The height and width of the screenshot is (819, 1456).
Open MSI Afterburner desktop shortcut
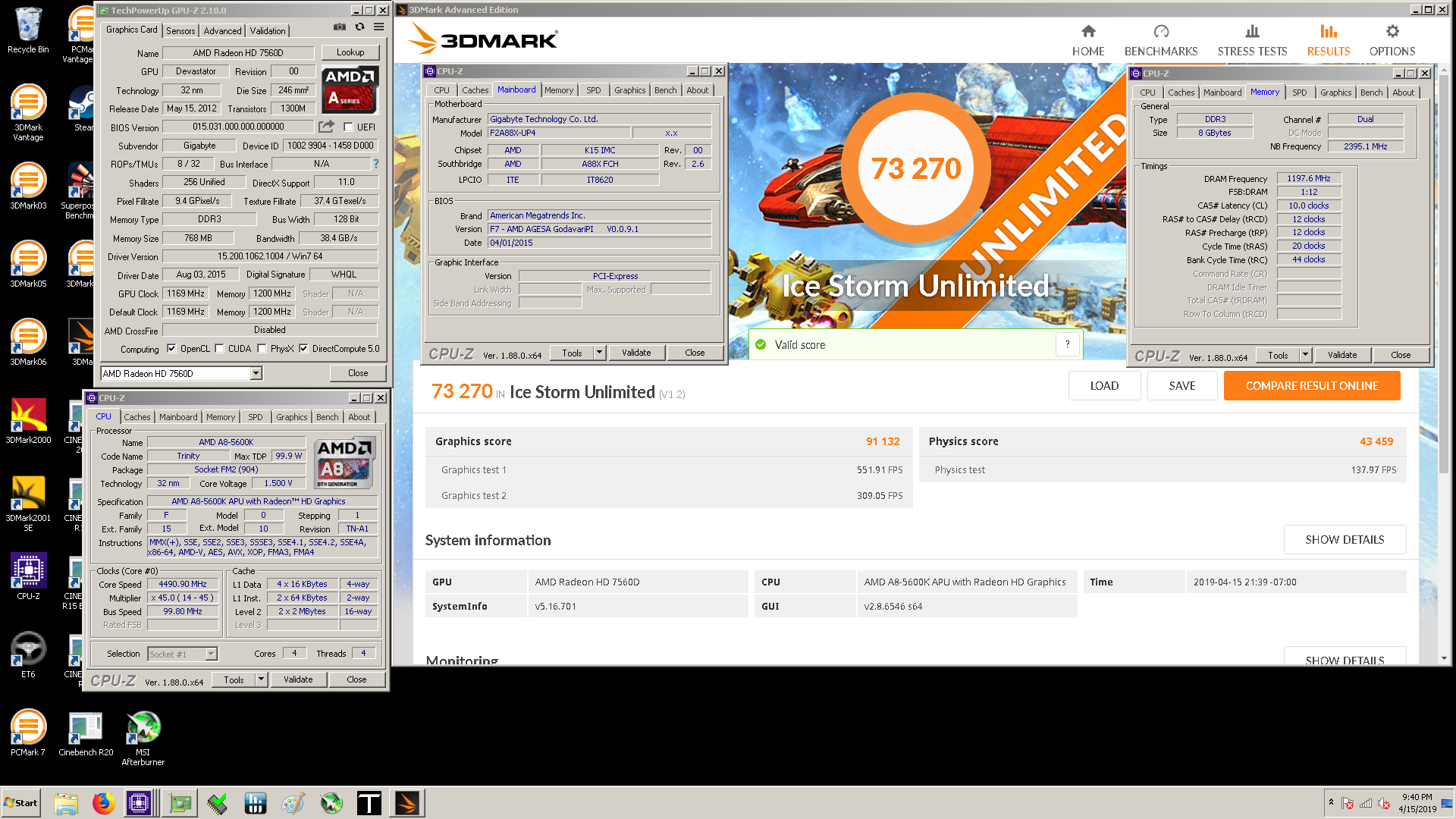point(143,738)
